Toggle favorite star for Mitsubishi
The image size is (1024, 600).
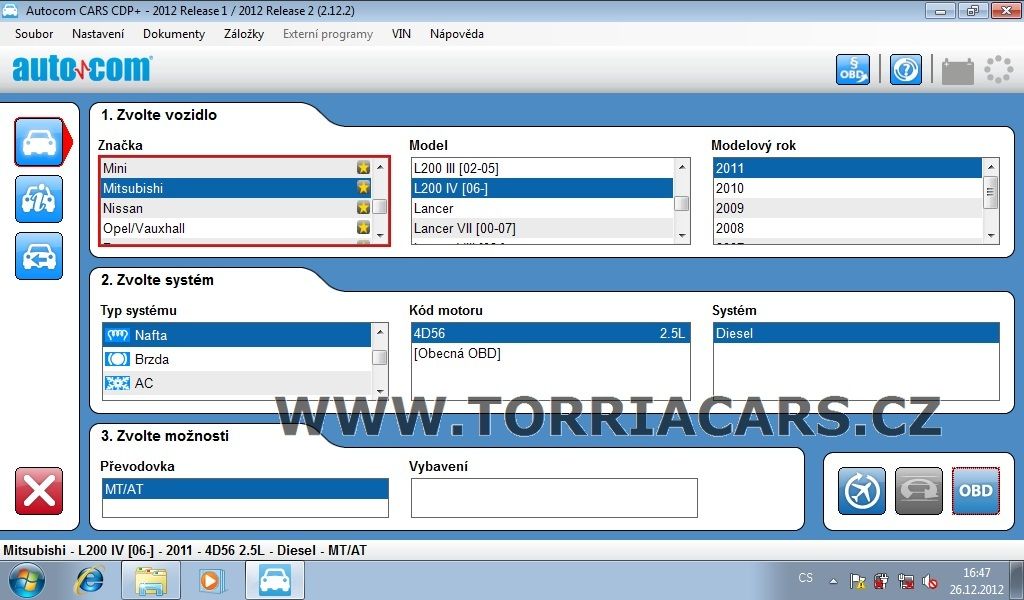[363, 188]
